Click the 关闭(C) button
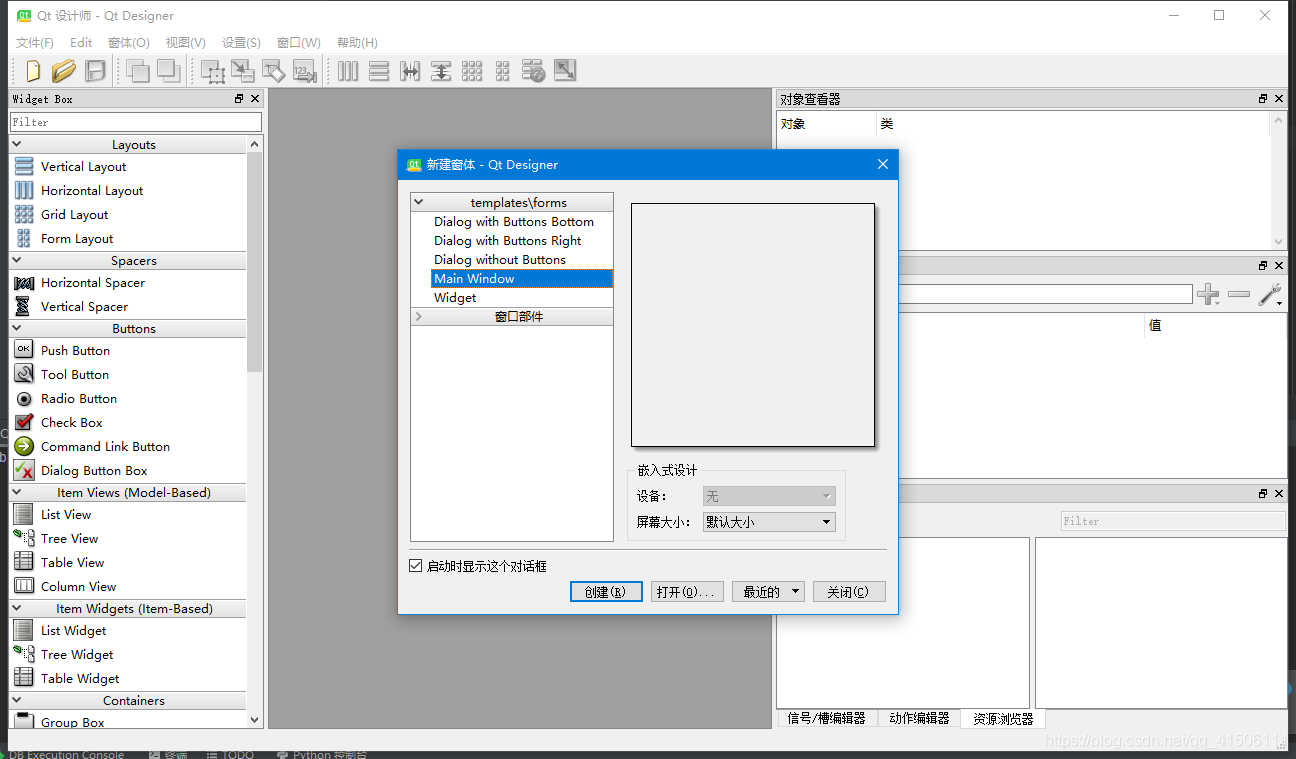The height and width of the screenshot is (759, 1296). 849,592
